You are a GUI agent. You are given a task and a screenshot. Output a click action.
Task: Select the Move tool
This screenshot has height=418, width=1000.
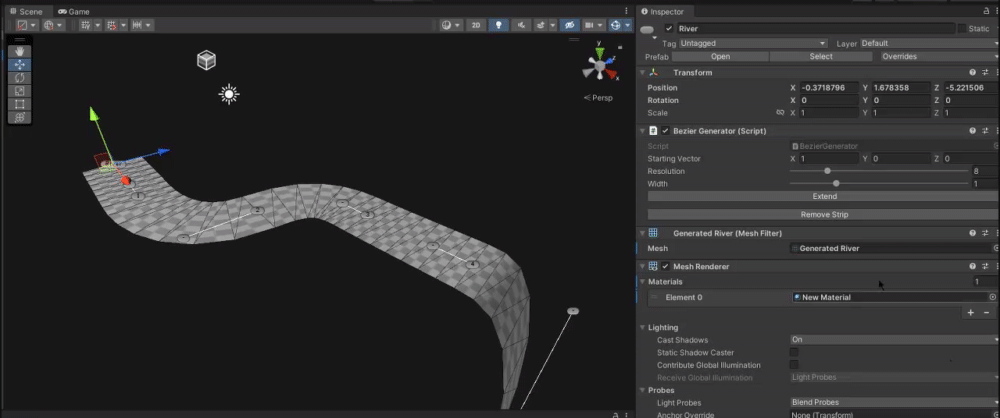pyautogui.click(x=20, y=65)
